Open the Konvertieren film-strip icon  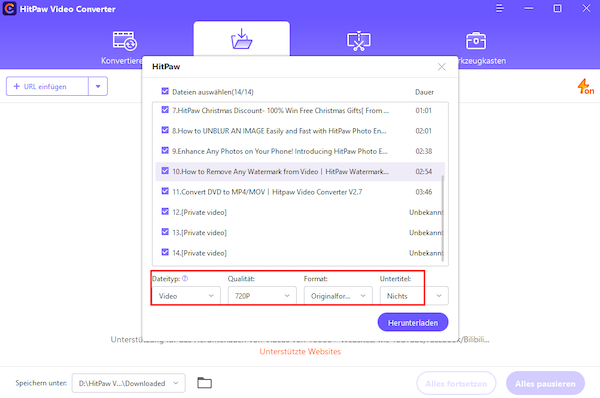(125, 41)
